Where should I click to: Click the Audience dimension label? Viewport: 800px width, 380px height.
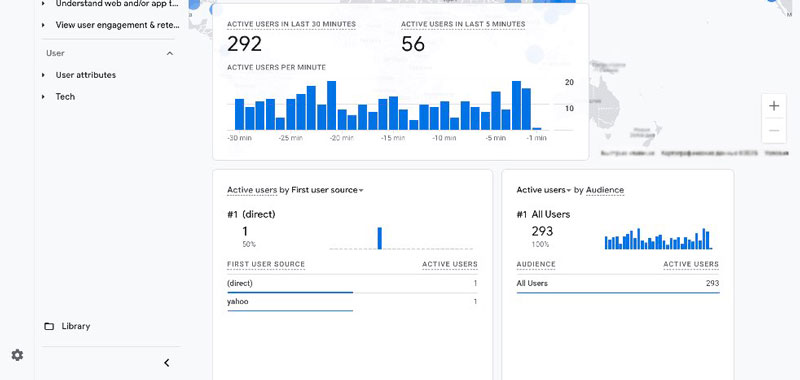(x=605, y=190)
